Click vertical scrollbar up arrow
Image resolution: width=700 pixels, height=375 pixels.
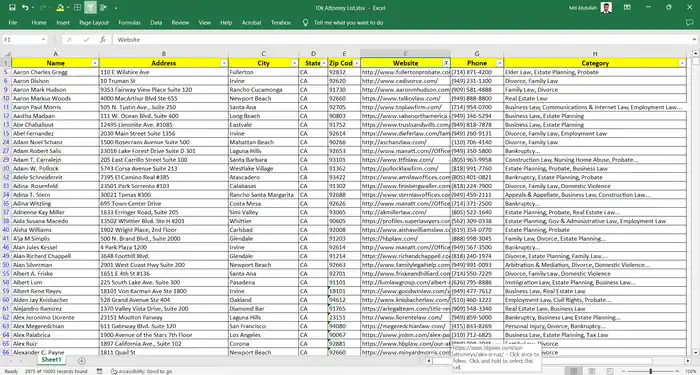(x=696, y=54)
